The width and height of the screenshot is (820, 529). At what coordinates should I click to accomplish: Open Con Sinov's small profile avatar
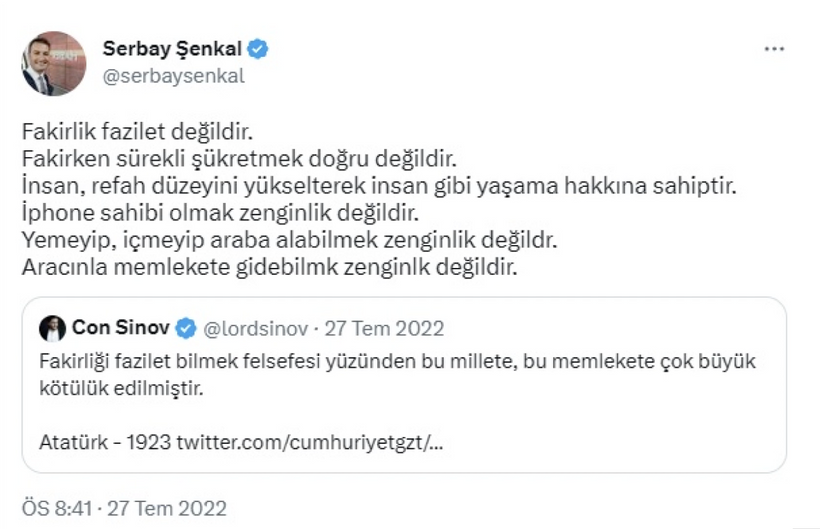(52, 328)
